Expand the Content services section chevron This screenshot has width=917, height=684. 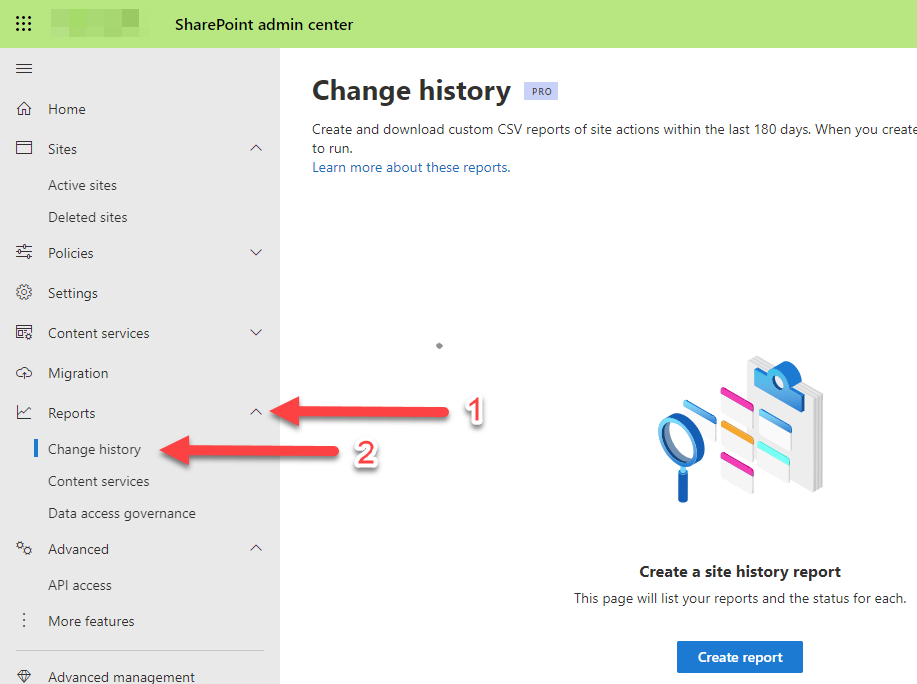256,333
